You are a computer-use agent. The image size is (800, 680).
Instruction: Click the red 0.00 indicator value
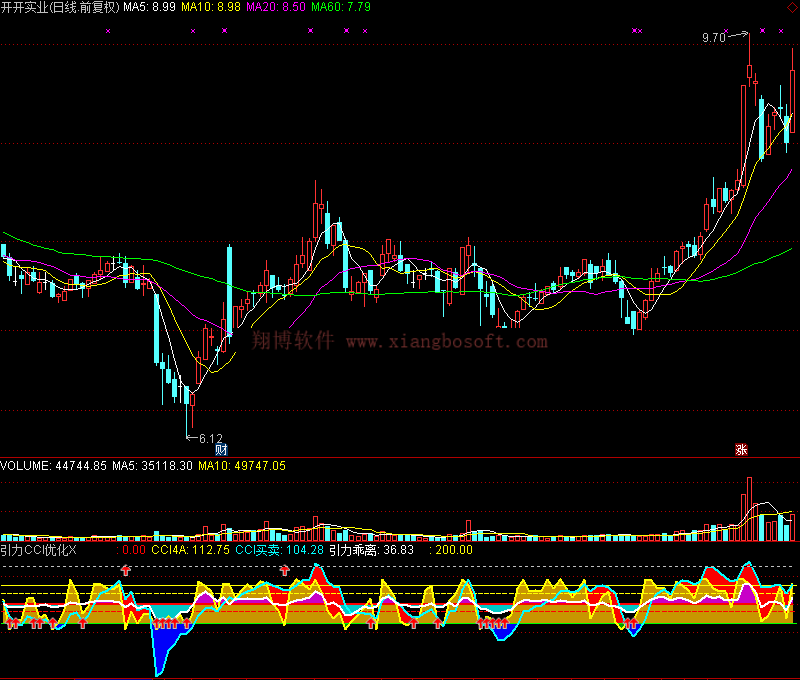(134, 550)
